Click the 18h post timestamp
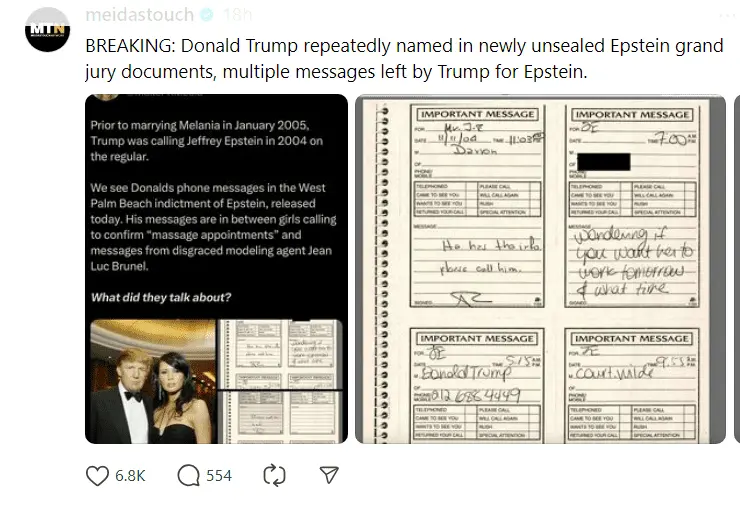Viewport: 756px width, 507px height. pos(238,15)
